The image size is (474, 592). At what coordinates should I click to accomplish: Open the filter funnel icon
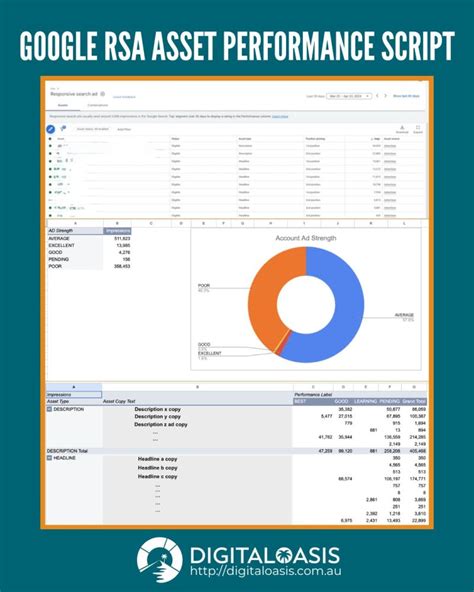coord(63,129)
